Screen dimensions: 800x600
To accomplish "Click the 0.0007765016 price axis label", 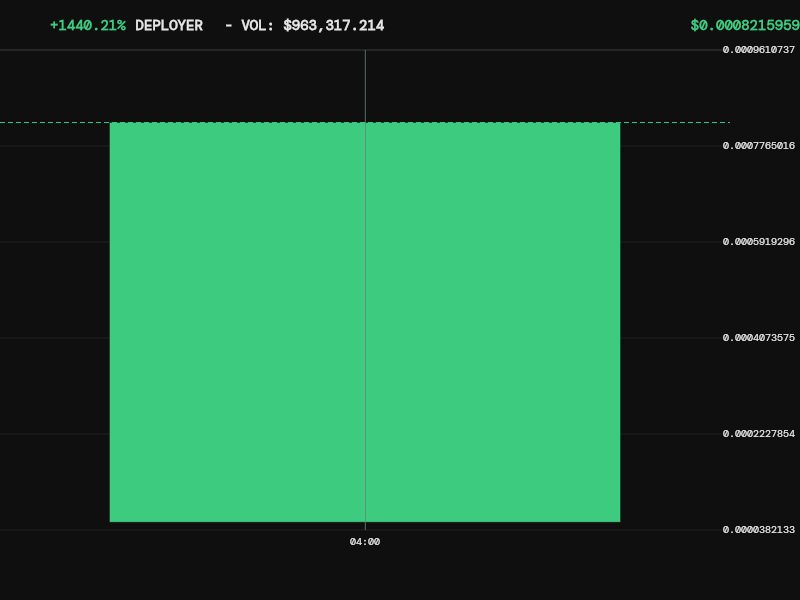I will pos(759,146).
